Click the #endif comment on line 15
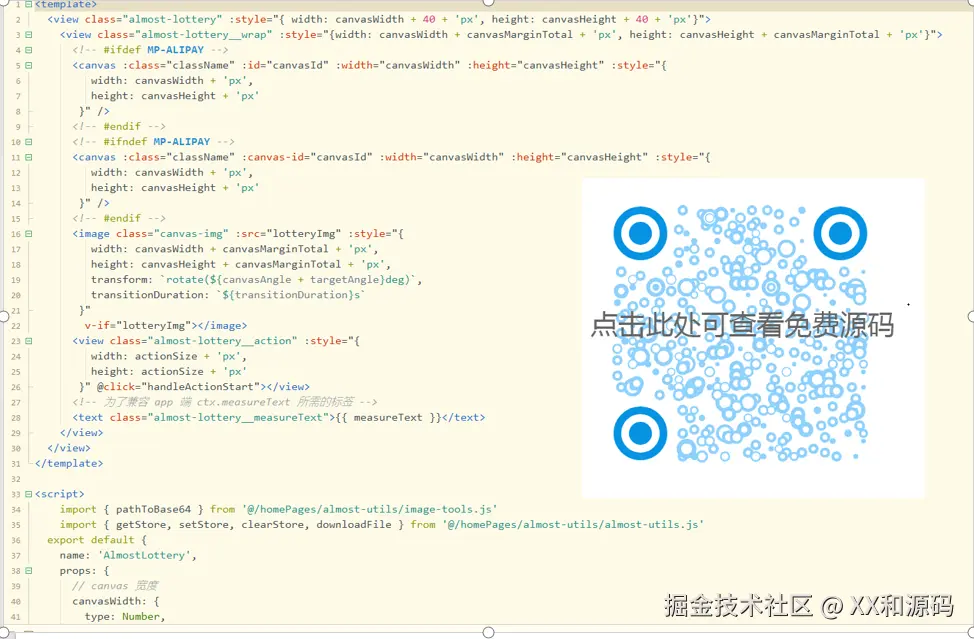The width and height of the screenshot is (974, 639). tap(119, 218)
